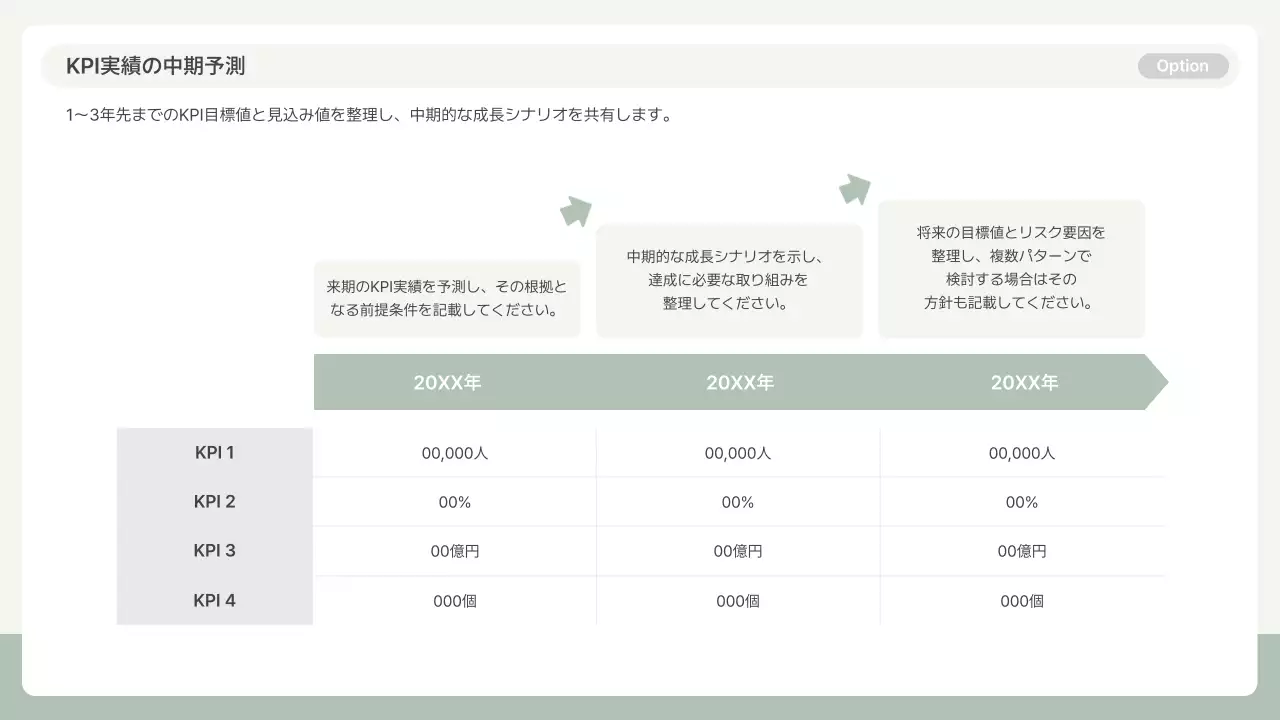Expand the first instruction text box
The image size is (1280, 720).
tap(447, 297)
